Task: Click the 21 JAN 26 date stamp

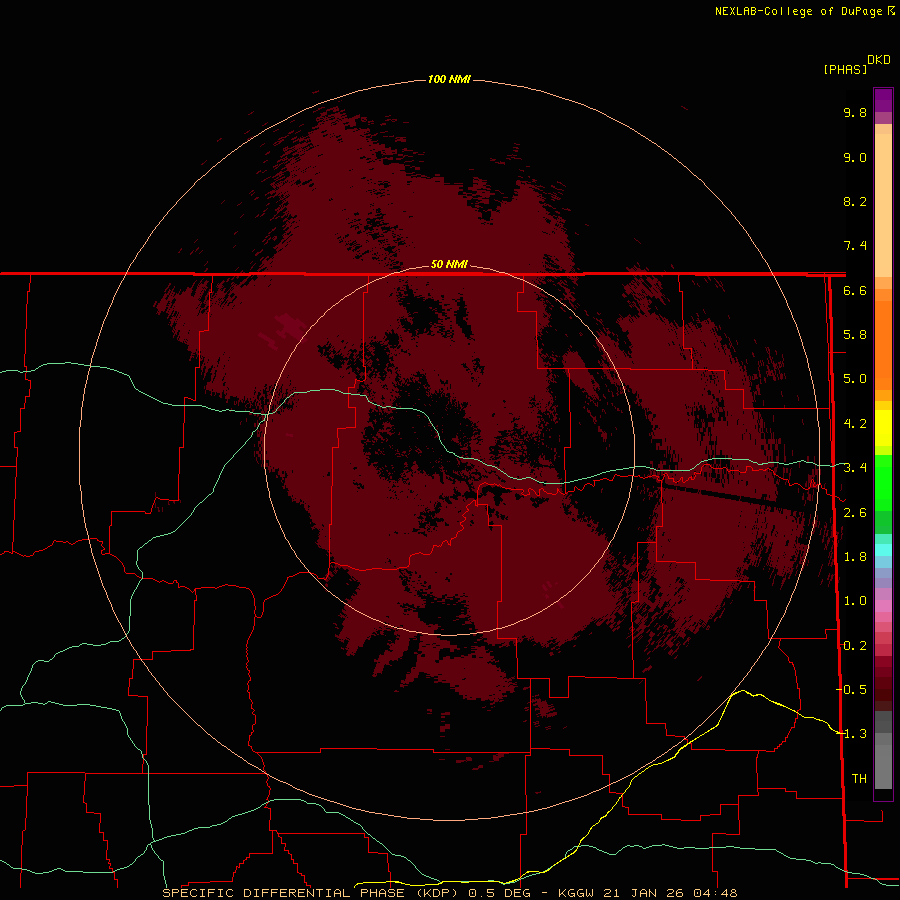Action: pos(642,893)
